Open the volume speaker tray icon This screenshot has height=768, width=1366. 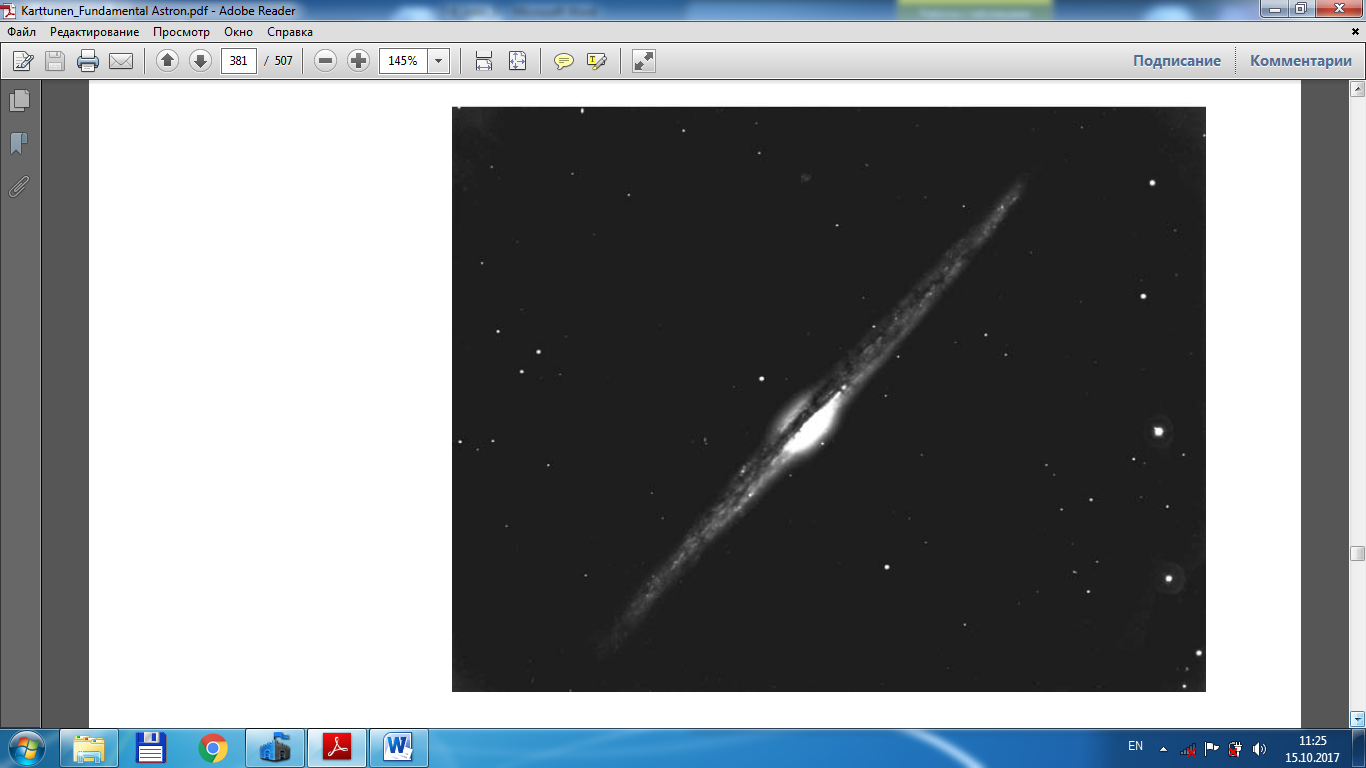point(1259,748)
